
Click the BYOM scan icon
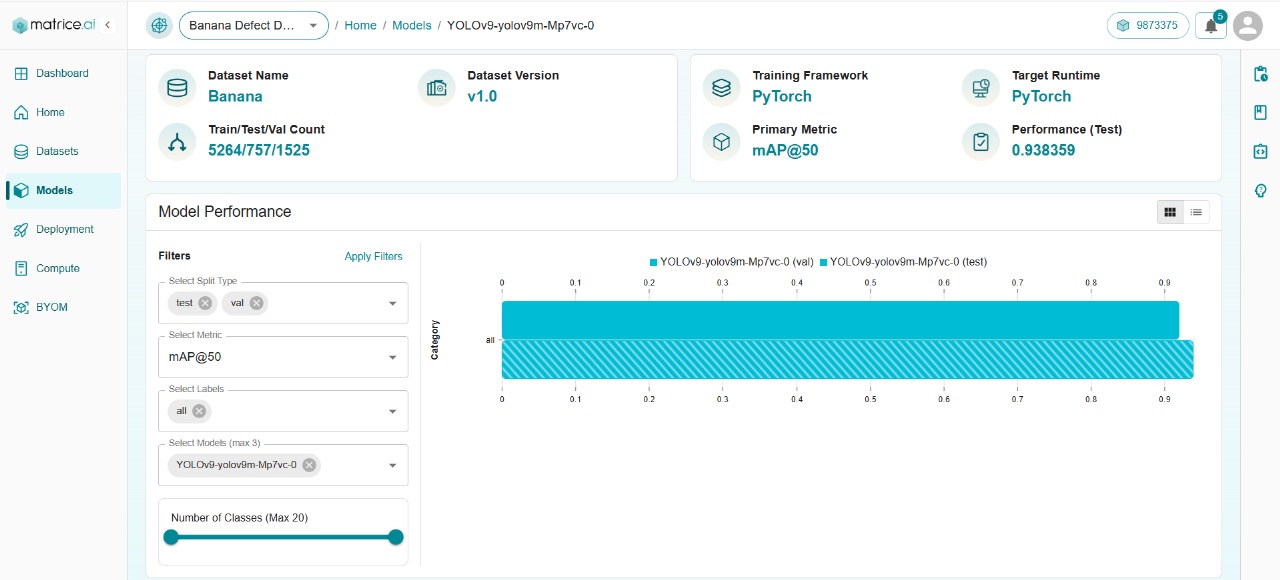[x=21, y=307]
